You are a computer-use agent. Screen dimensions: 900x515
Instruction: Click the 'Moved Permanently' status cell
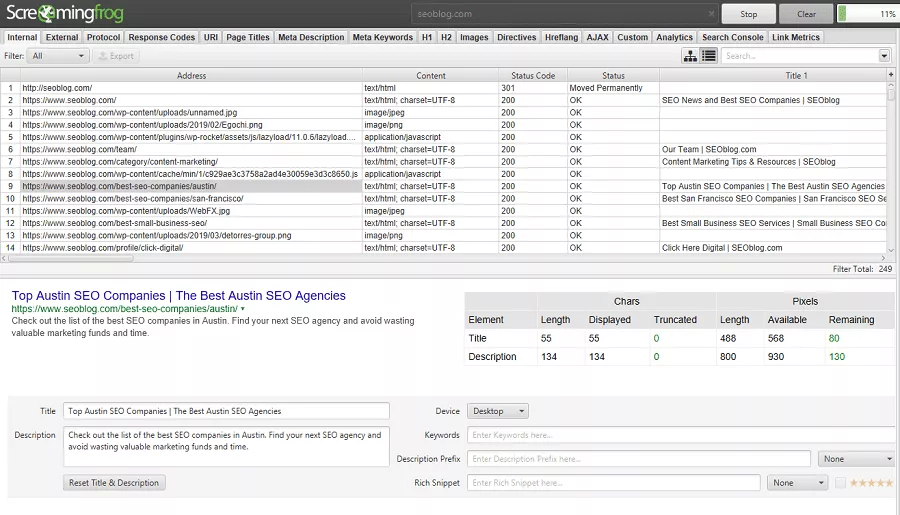pos(613,88)
